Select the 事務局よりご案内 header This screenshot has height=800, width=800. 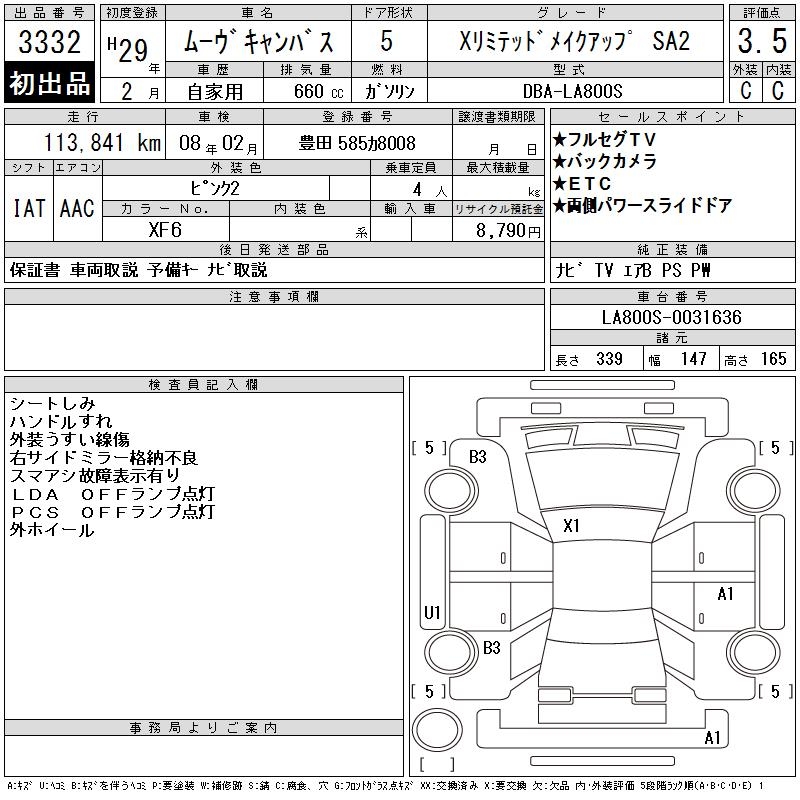(204, 728)
